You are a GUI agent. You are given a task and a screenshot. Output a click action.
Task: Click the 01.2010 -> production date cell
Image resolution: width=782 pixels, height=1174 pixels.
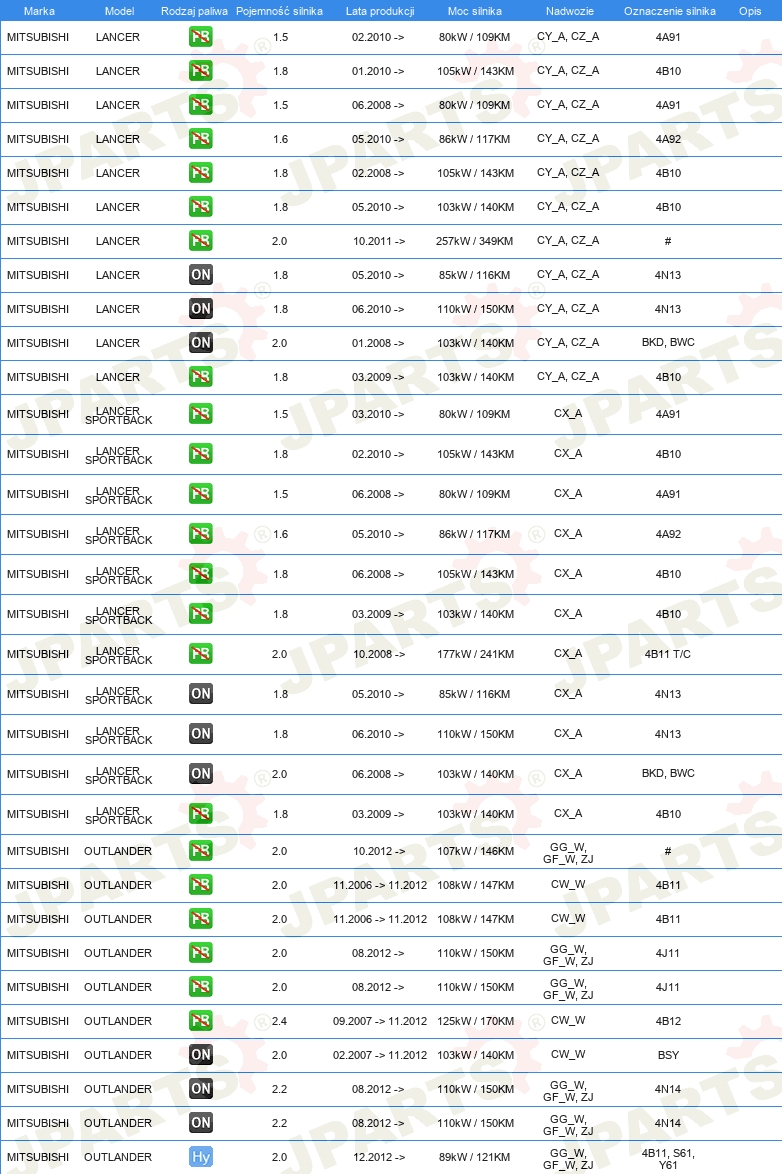[378, 71]
